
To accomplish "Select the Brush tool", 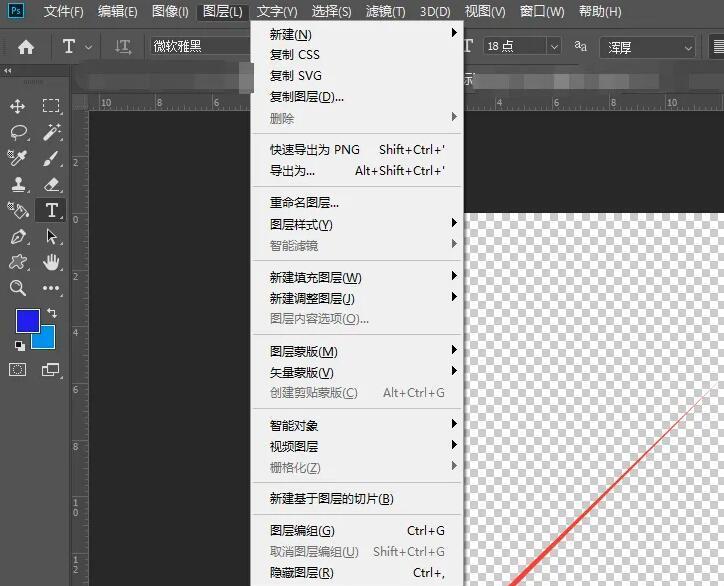I will pos(51,158).
